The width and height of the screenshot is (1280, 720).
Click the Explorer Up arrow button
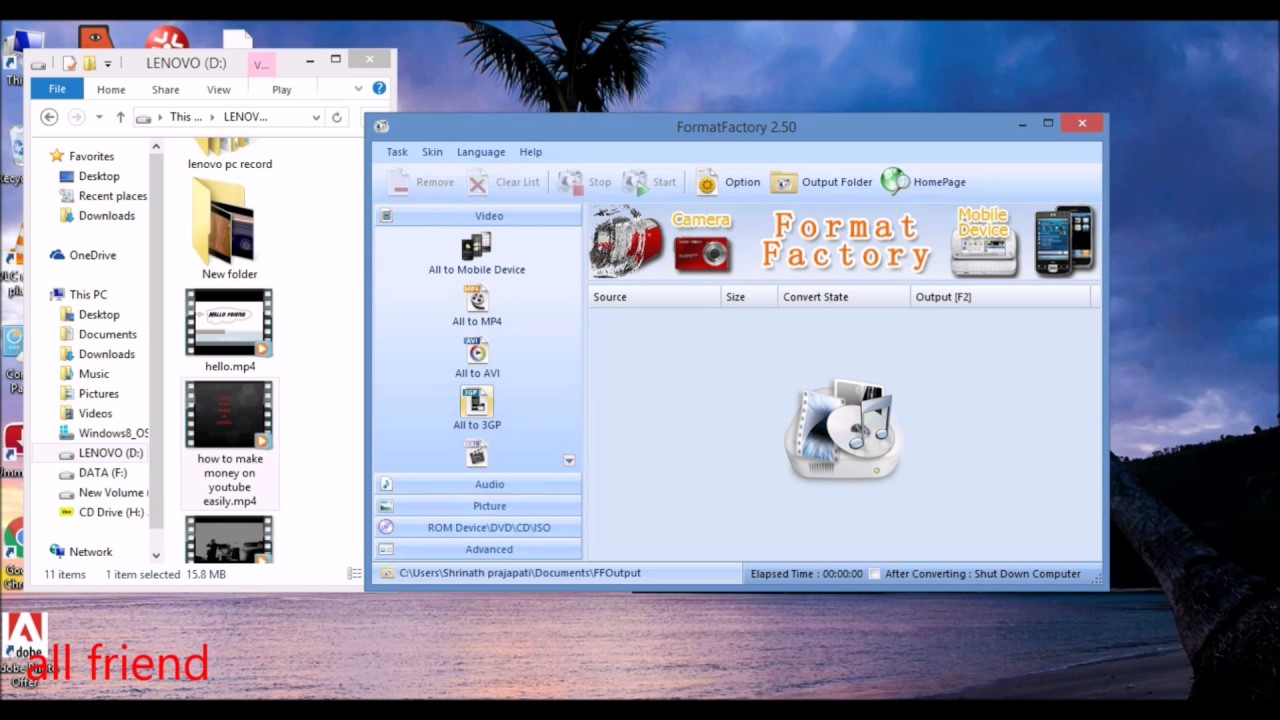click(121, 117)
